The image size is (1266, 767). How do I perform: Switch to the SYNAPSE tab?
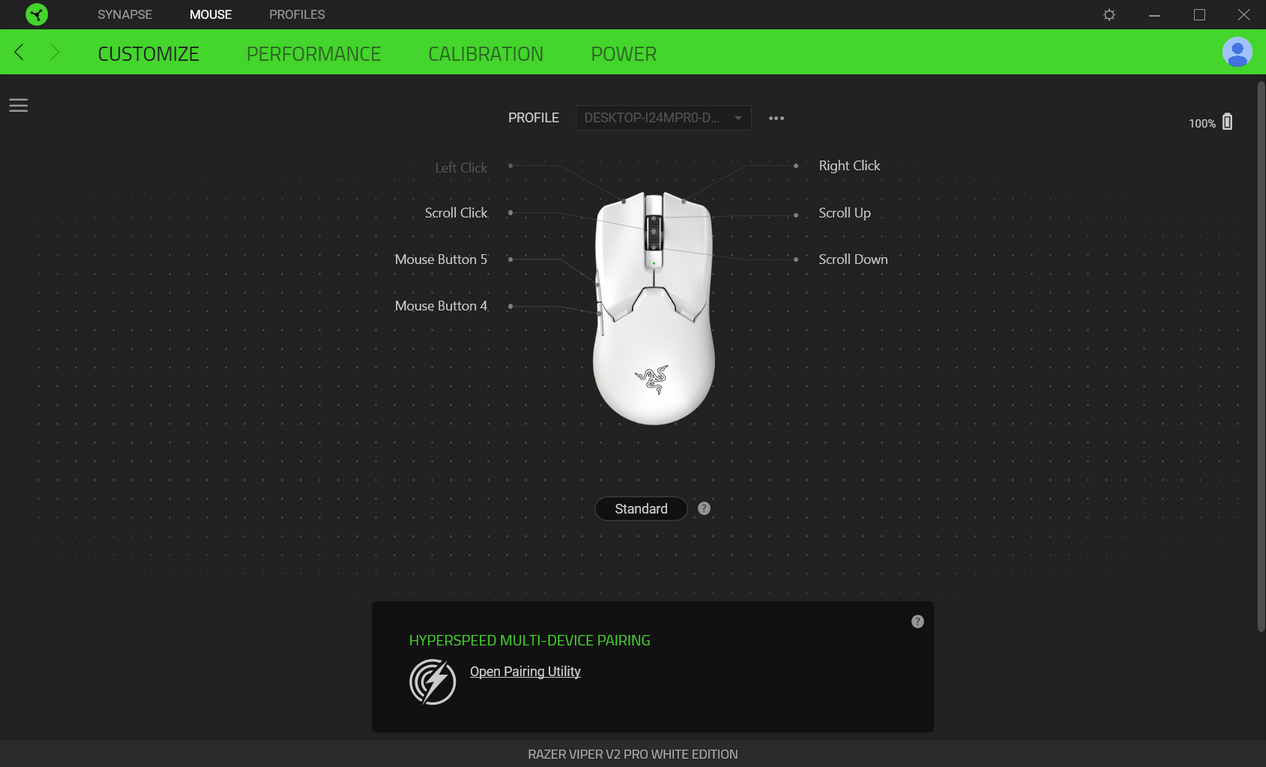coord(125,15)
